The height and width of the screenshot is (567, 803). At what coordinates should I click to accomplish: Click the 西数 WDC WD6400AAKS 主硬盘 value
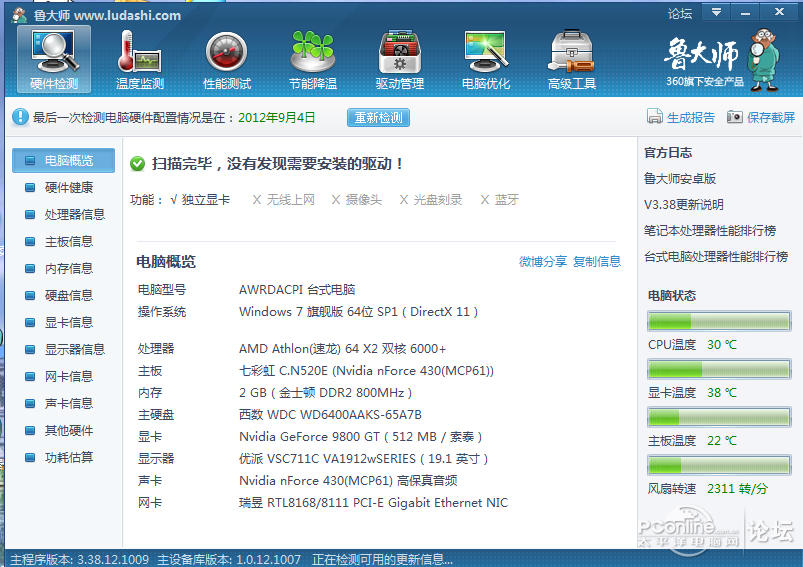[330, 415]
